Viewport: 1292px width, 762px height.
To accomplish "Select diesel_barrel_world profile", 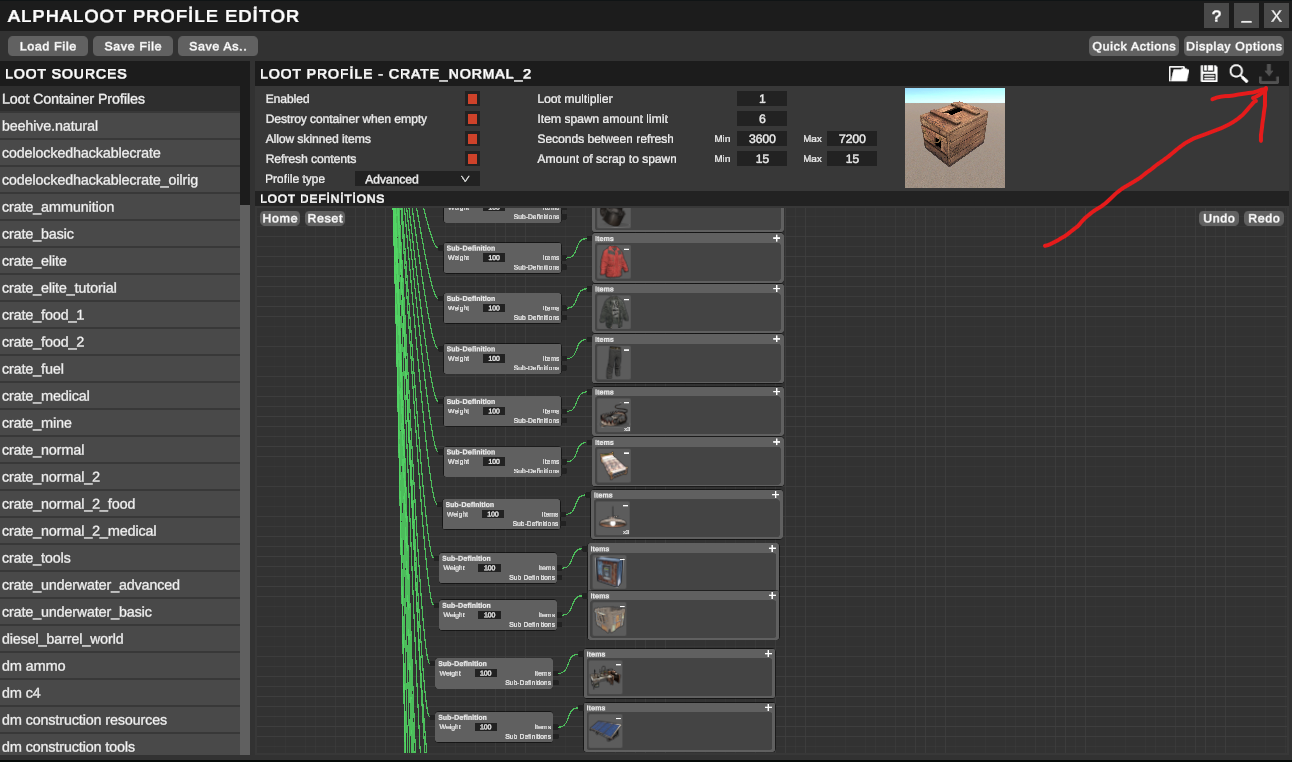I will click(120, 639).
